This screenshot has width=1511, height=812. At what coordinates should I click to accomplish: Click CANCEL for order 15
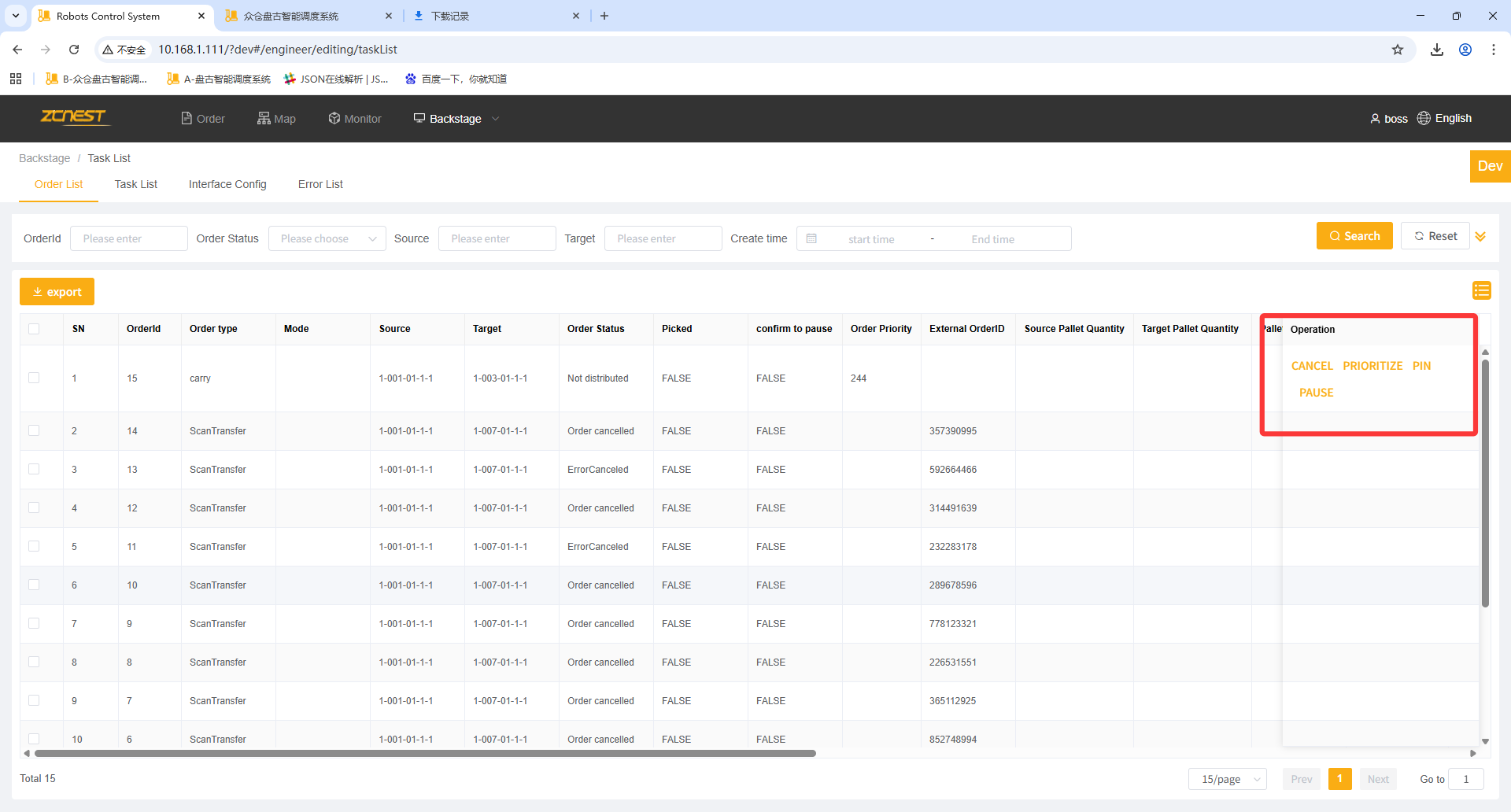pyautogui.click(x=1311, y=366)
